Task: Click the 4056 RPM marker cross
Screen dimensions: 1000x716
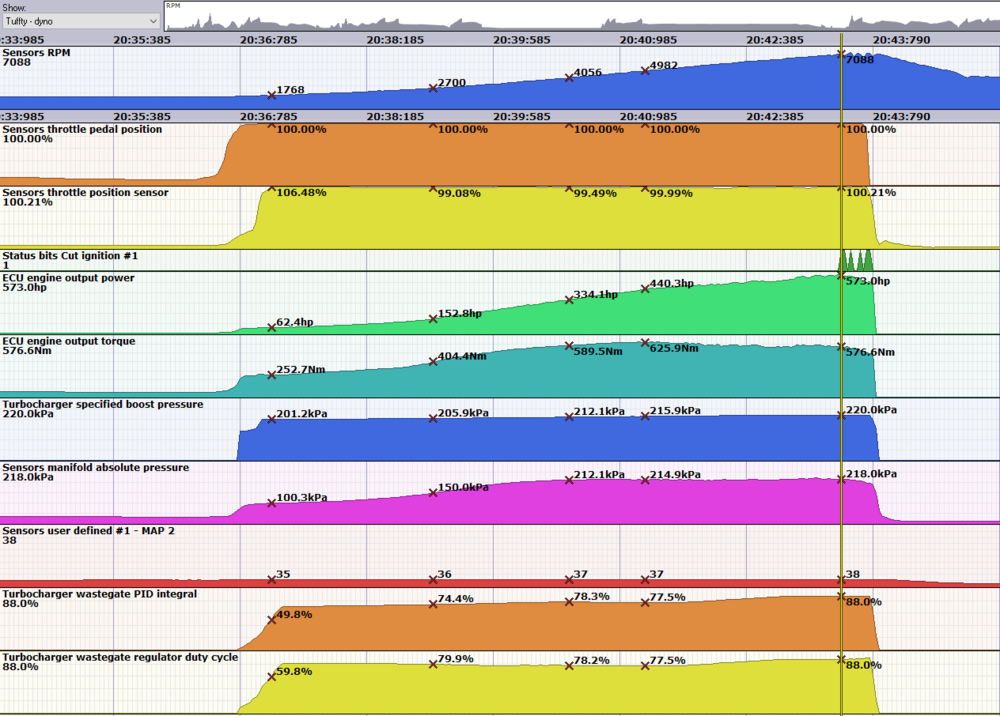Action: click(569, 78)
